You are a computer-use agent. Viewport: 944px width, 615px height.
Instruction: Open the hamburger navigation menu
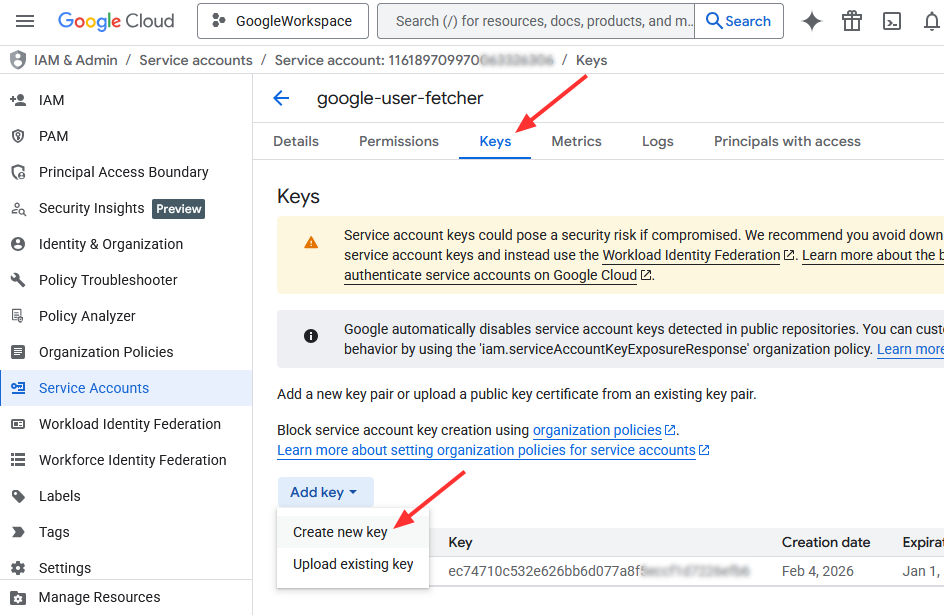click(25, 21)
